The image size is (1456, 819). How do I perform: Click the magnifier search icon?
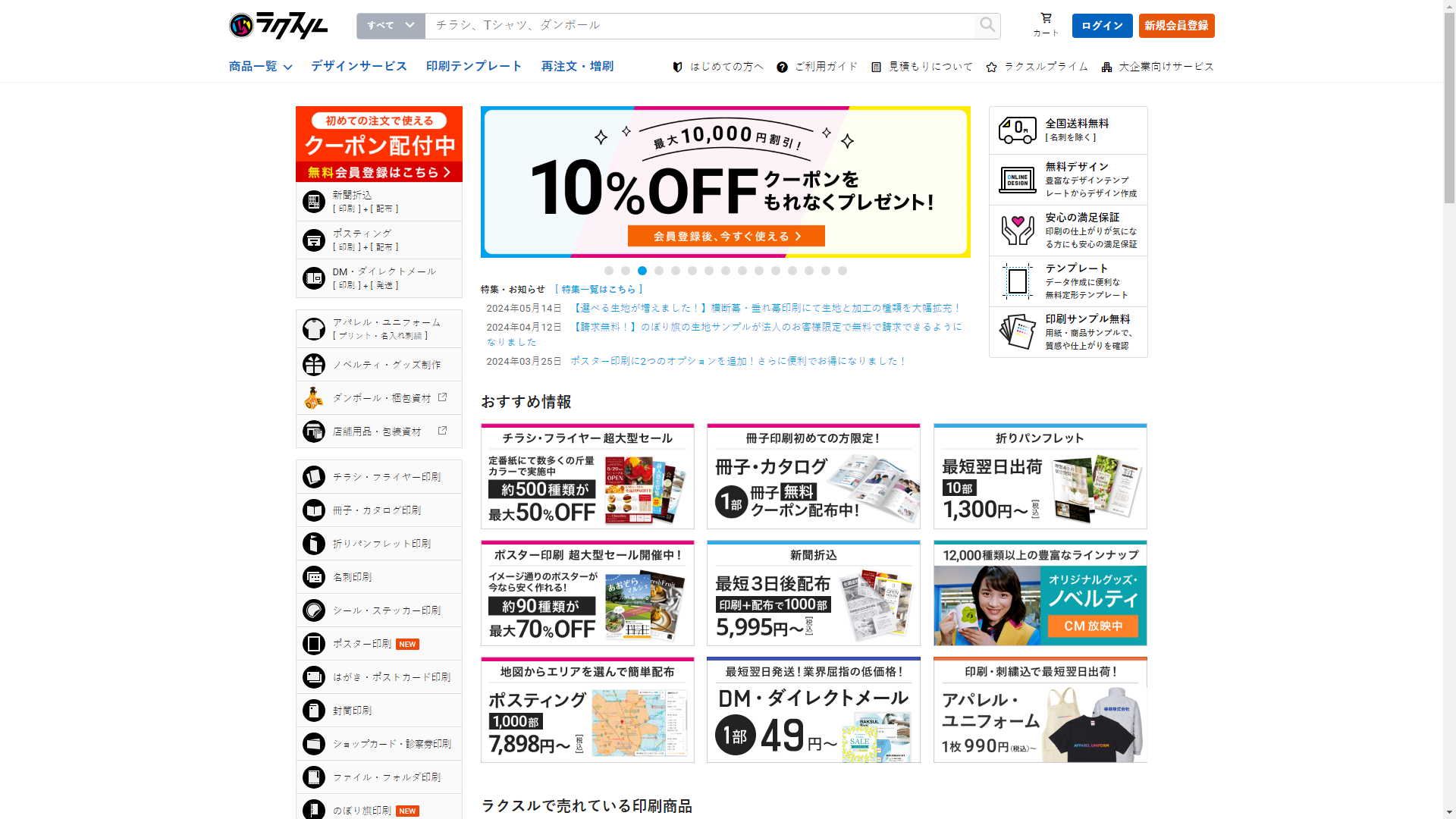click(x=987, y=25)
